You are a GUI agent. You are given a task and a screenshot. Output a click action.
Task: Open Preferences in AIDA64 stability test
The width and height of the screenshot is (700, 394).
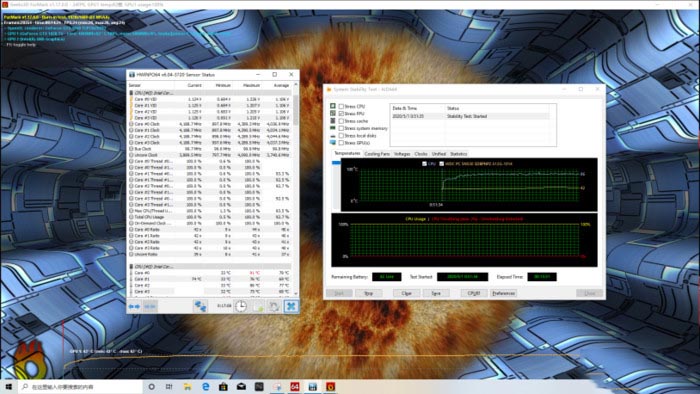[504, 294]
